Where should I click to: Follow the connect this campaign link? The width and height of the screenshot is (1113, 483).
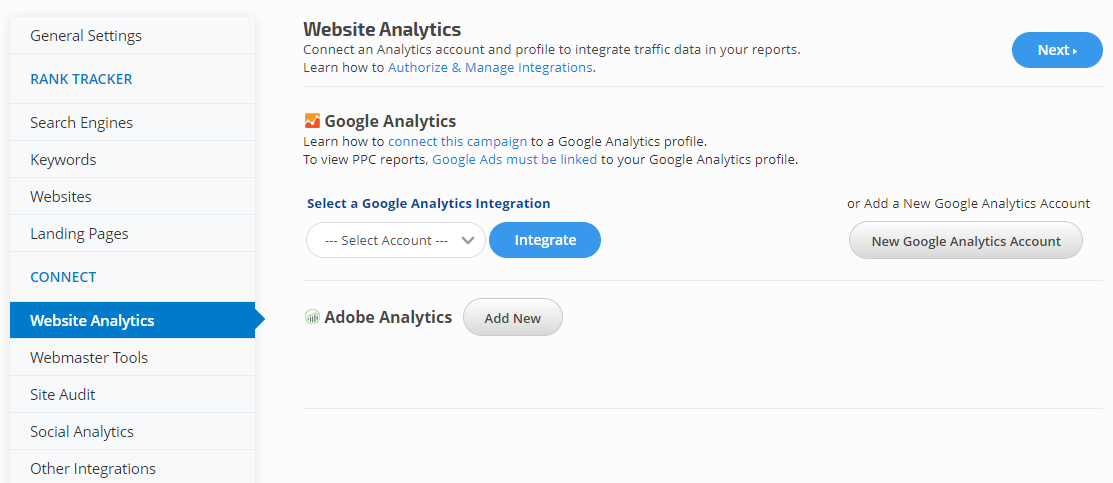click(x=457, y=142)
